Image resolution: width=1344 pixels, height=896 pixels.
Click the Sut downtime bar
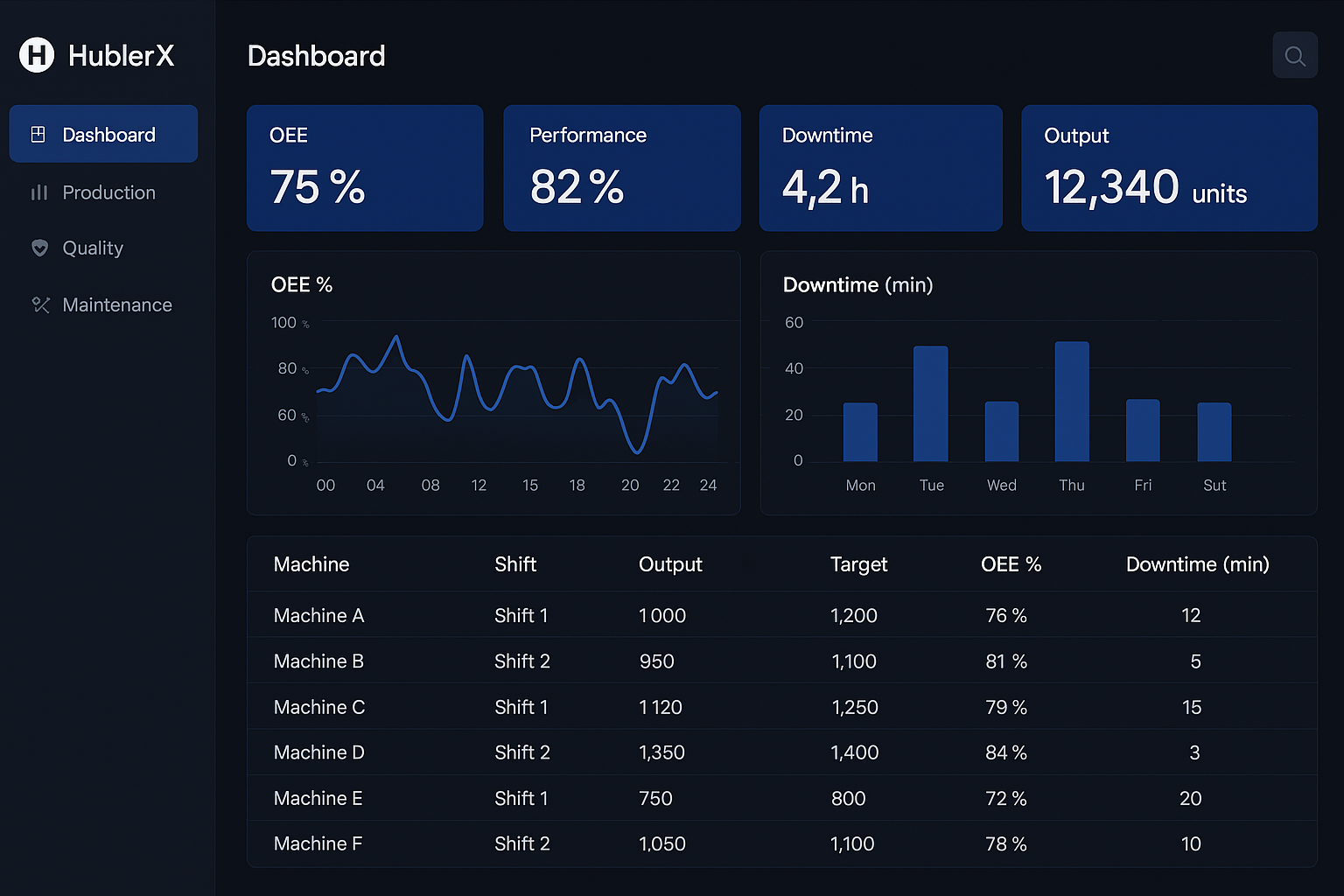tap(1214, 432)
